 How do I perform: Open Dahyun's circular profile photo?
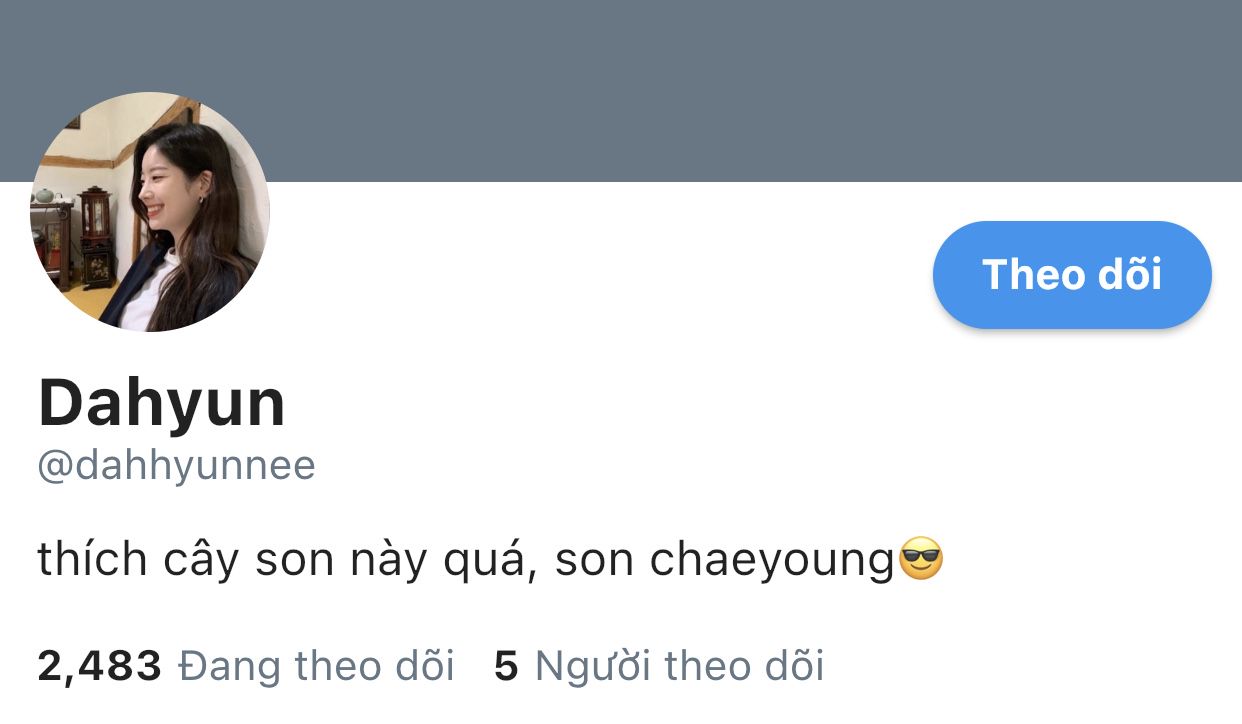pos(150,212)
